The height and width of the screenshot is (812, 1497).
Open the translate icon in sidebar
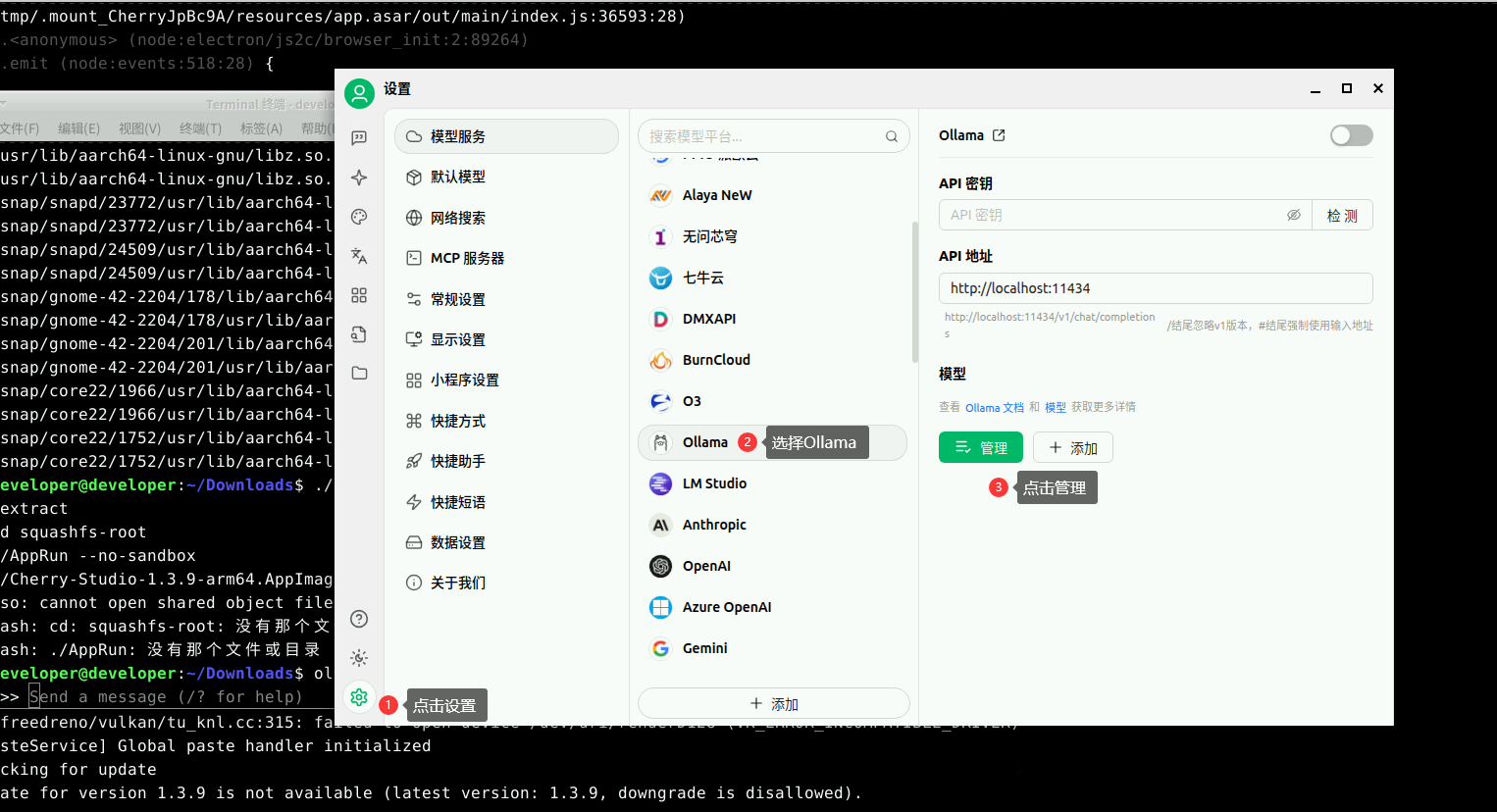359,256
